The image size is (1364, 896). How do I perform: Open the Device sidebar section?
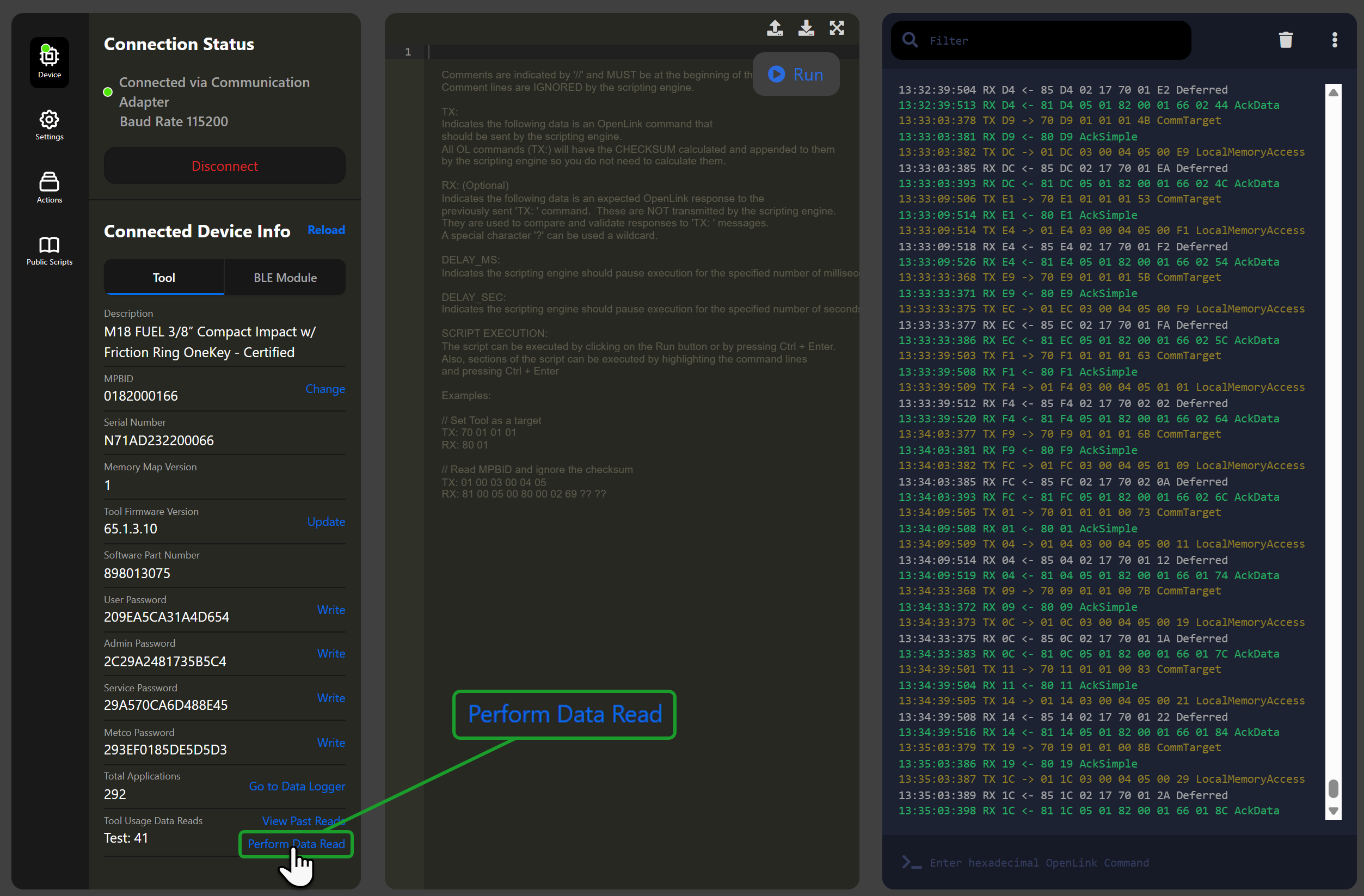50,62
